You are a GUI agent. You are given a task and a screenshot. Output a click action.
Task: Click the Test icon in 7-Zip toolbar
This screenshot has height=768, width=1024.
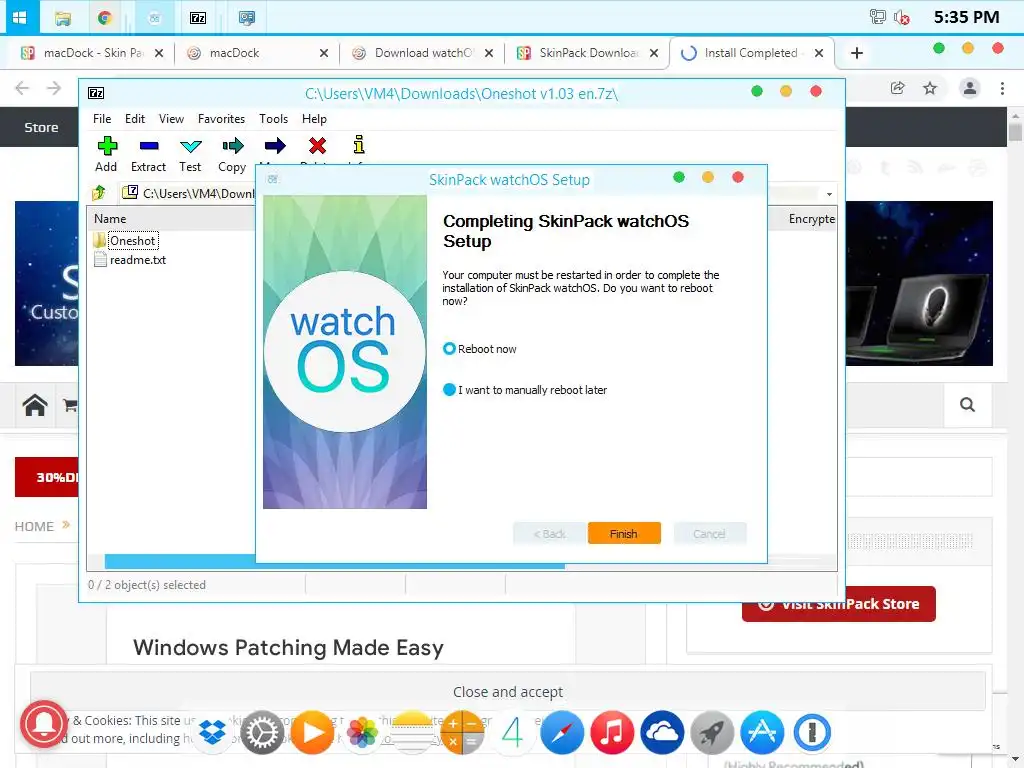click(191, 146)
